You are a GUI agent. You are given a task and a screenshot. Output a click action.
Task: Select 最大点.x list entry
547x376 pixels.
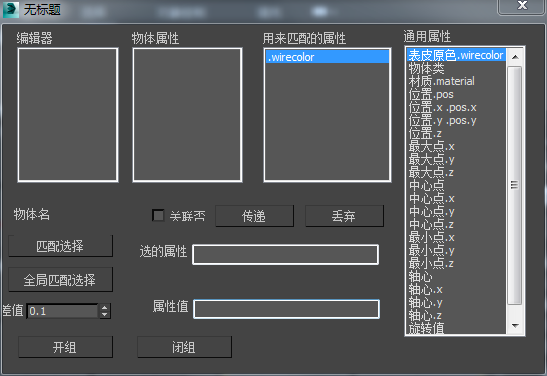[456, 146]
